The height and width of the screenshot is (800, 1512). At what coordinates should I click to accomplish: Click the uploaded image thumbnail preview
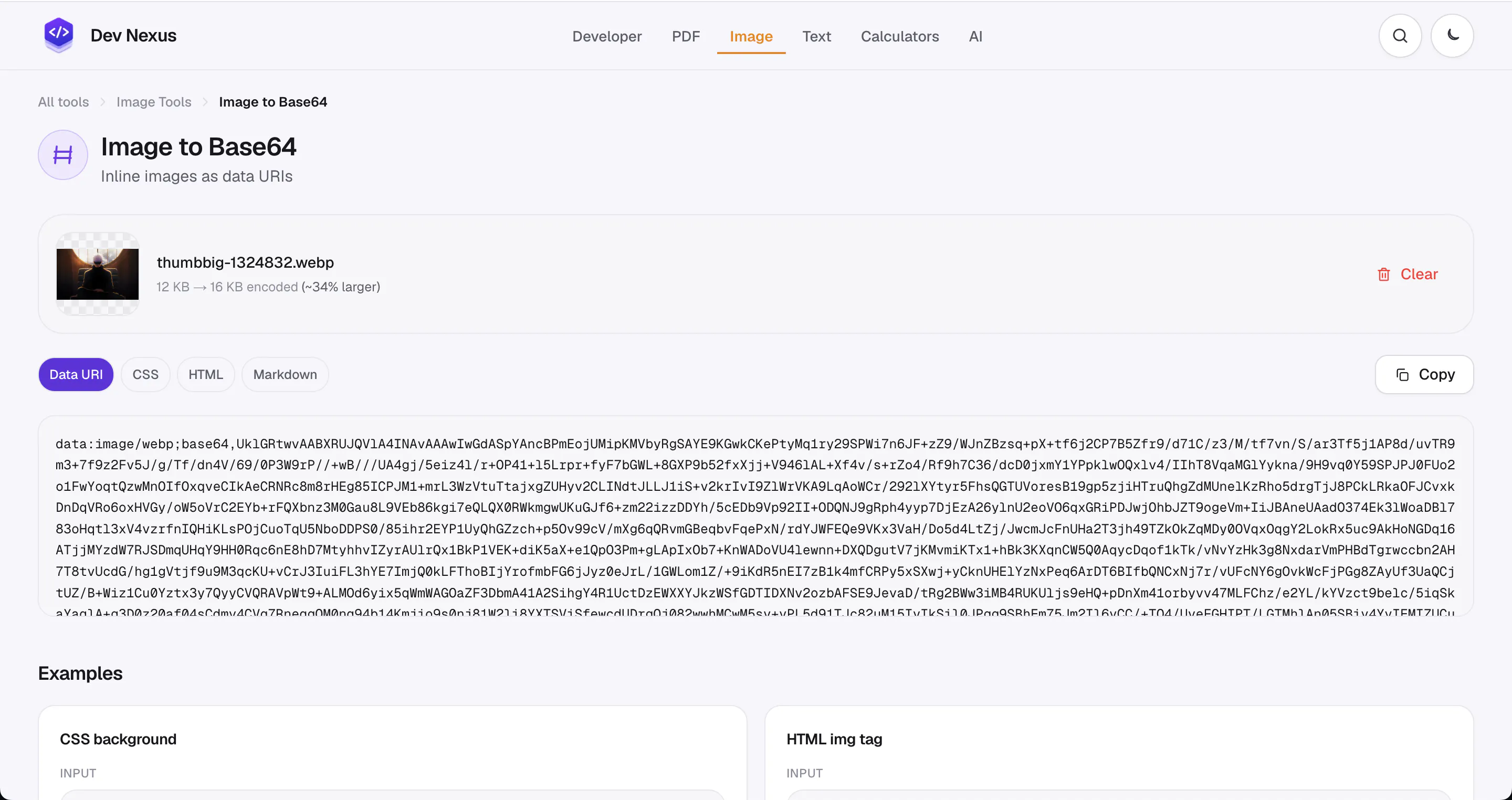point(98,274)
